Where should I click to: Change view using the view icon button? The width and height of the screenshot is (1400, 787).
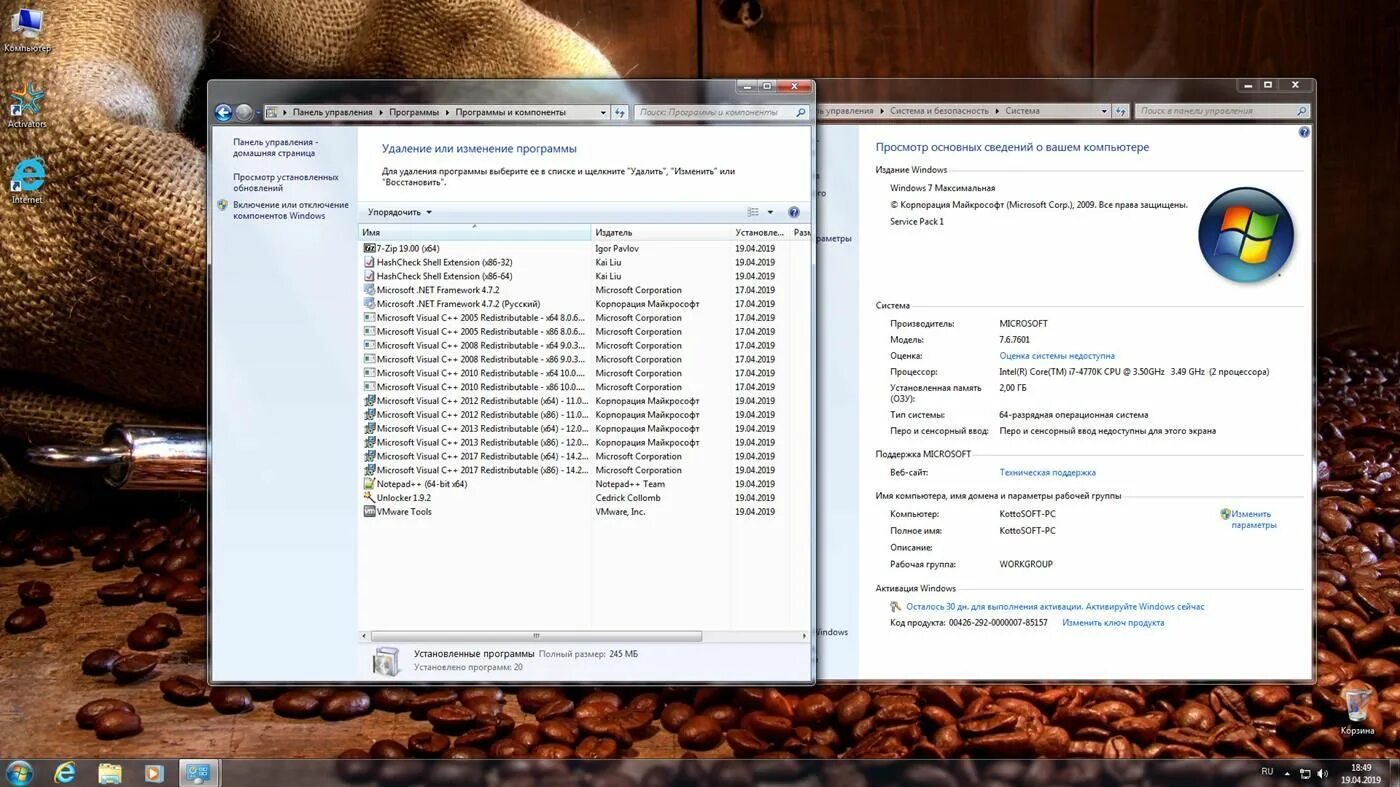tap(753, 212)
